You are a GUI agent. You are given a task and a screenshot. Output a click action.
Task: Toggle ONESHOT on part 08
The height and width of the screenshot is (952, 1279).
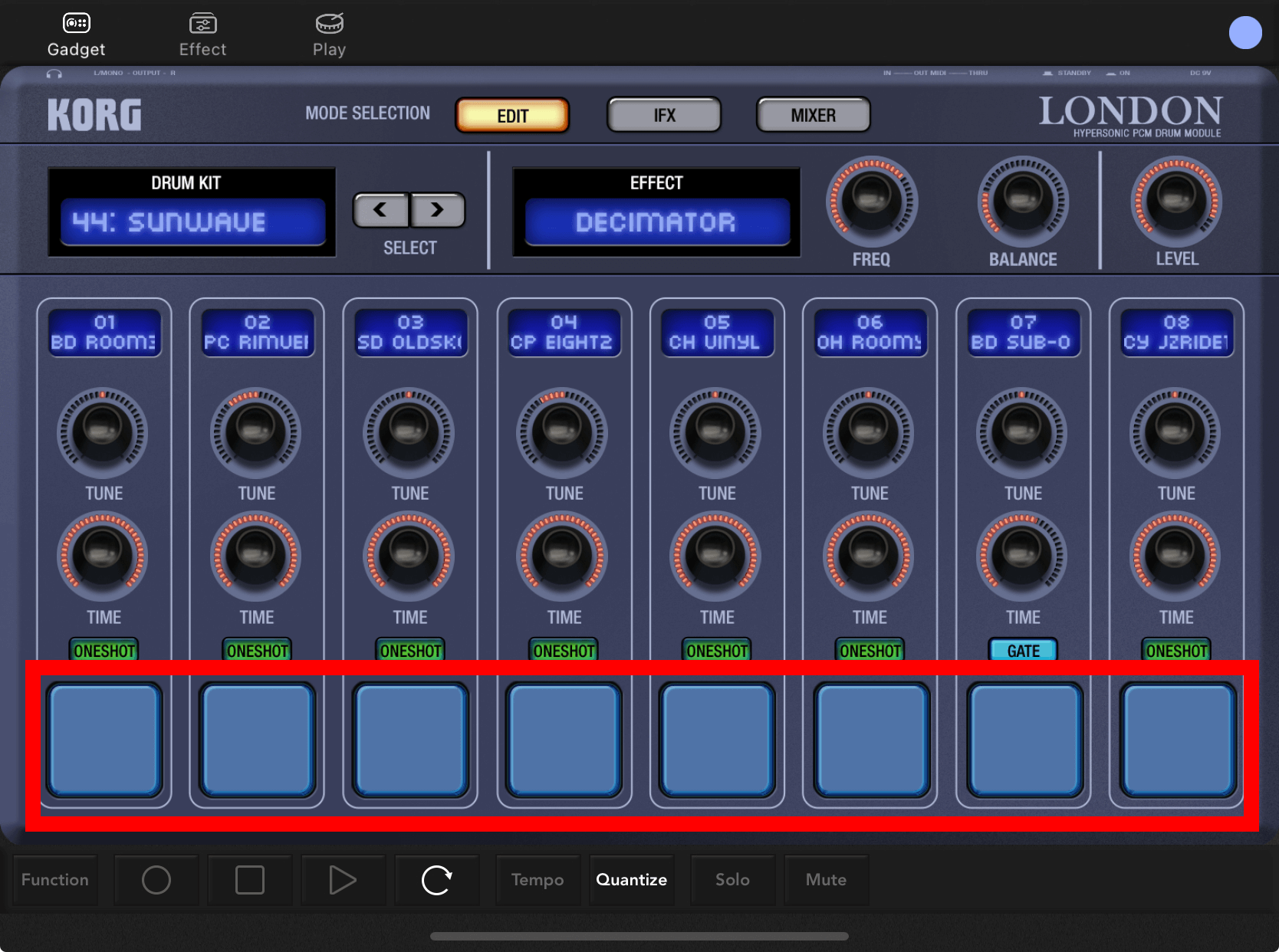tap(1176, 650)
